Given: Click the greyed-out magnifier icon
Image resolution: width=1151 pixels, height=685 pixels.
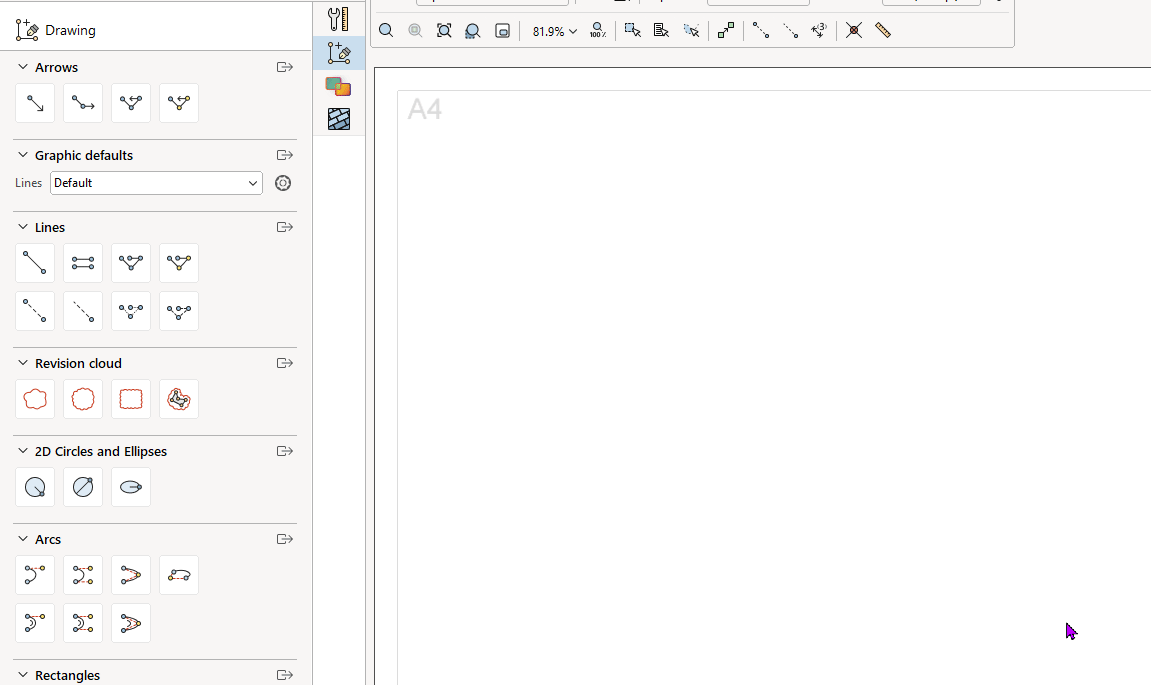Looking at the screenshot, I should [x=415, y=31].
